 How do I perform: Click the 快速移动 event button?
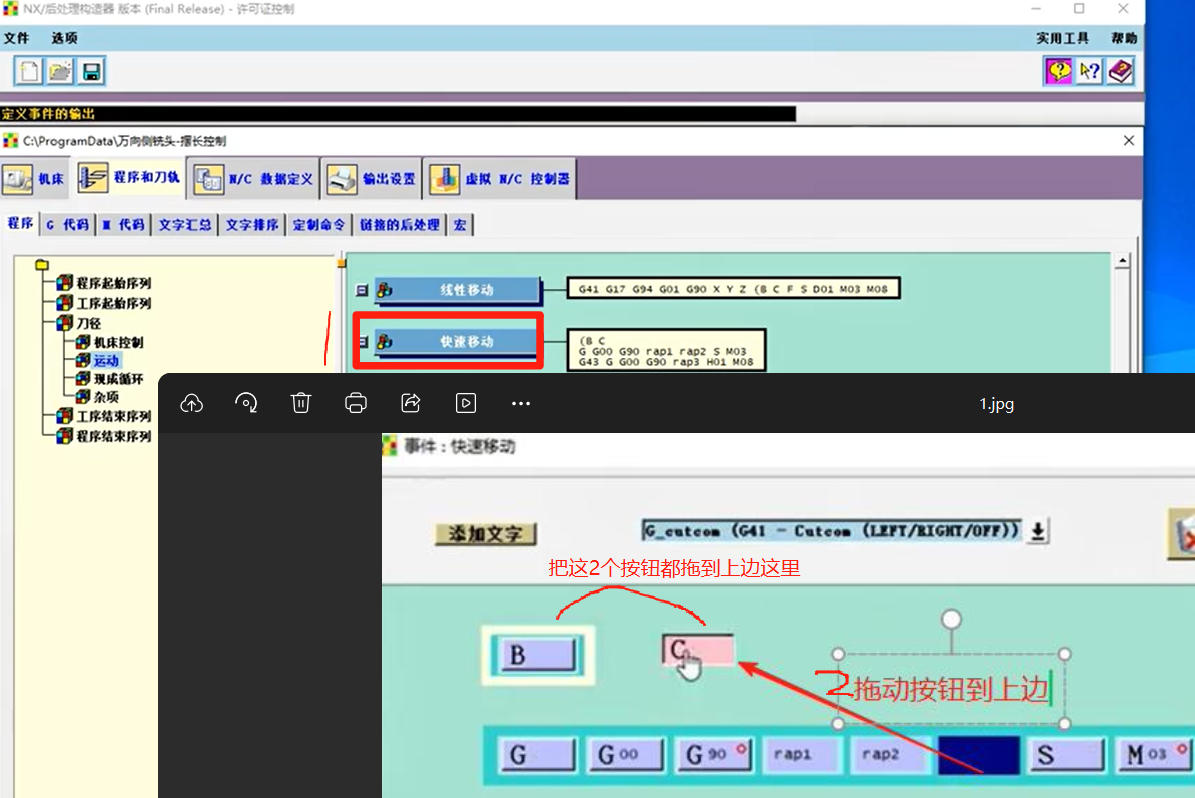458,341
